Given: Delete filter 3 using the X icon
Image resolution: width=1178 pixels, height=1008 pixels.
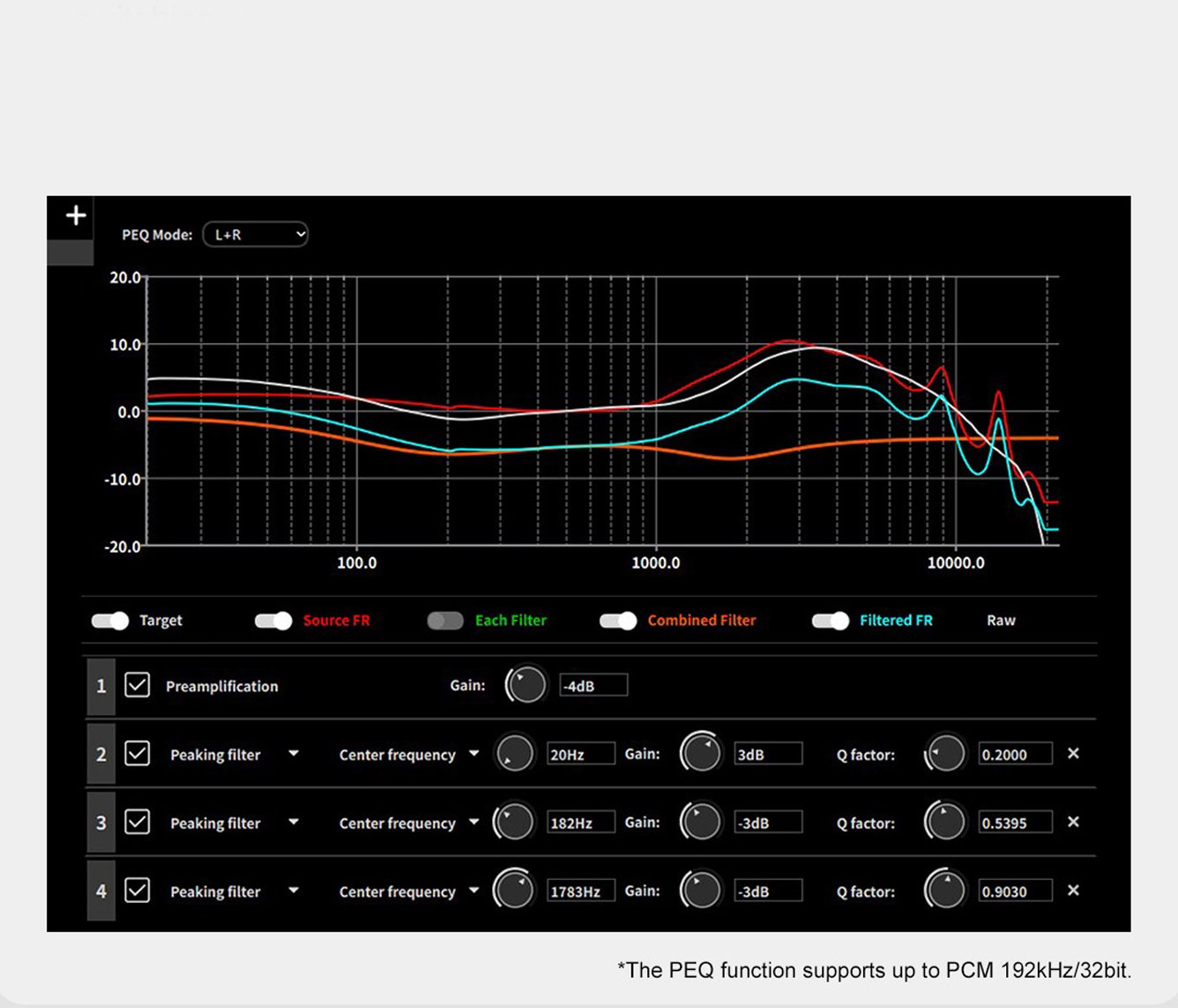Looking at the screenshot, I should [1073, 822].
